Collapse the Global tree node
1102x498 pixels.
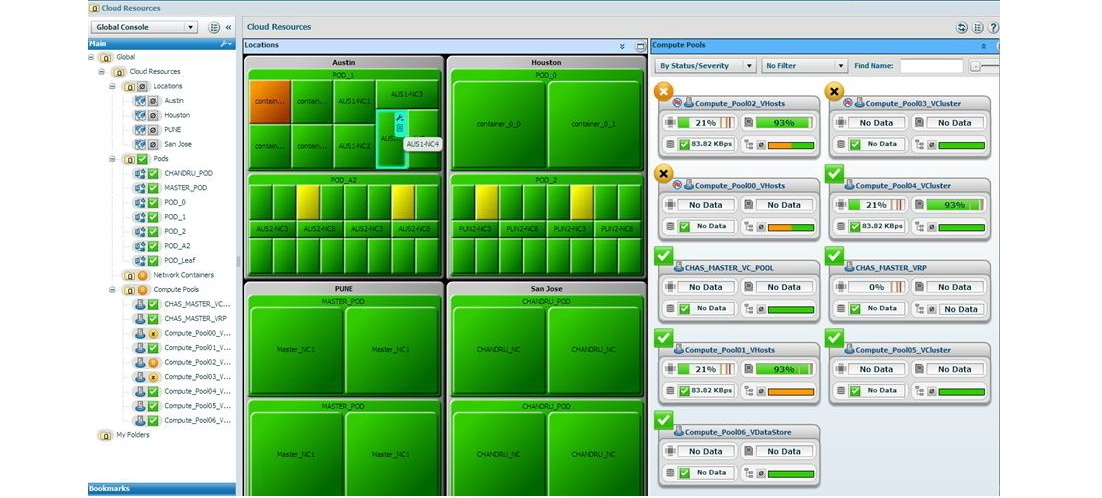(x=91, y=57)
